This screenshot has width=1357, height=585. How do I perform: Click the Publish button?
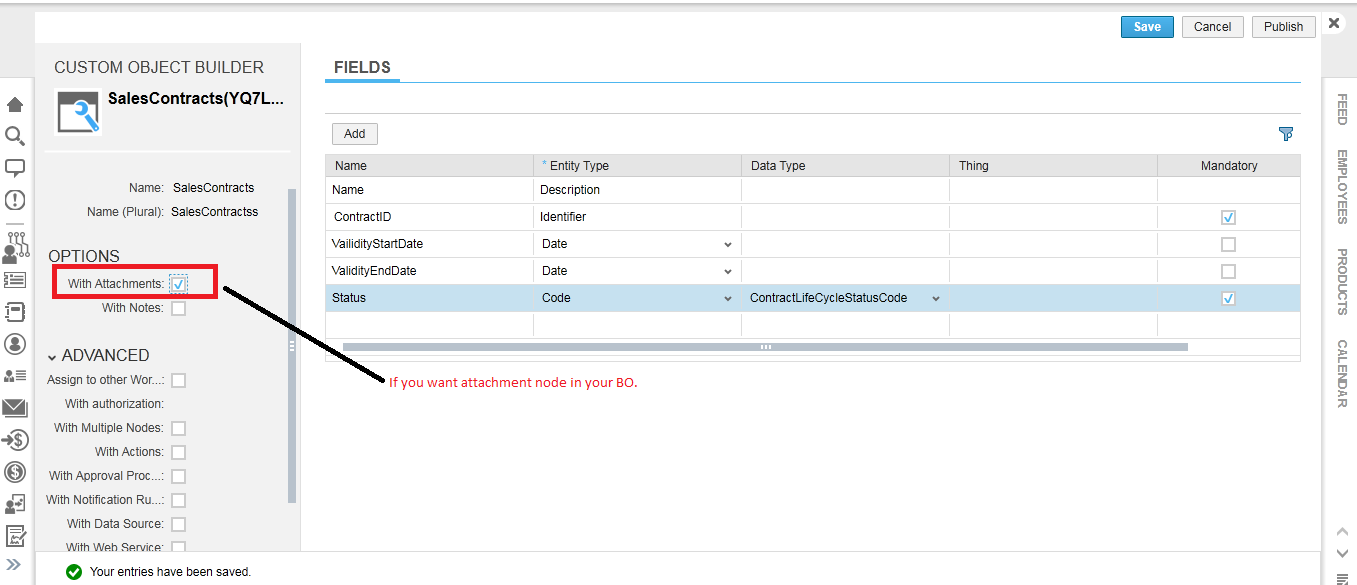tap(1283, 27)
